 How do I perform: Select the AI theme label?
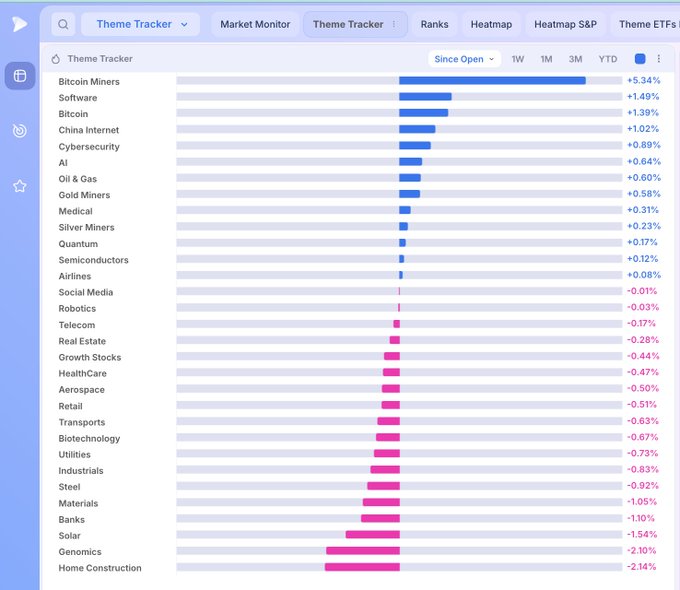coord(63,163)
